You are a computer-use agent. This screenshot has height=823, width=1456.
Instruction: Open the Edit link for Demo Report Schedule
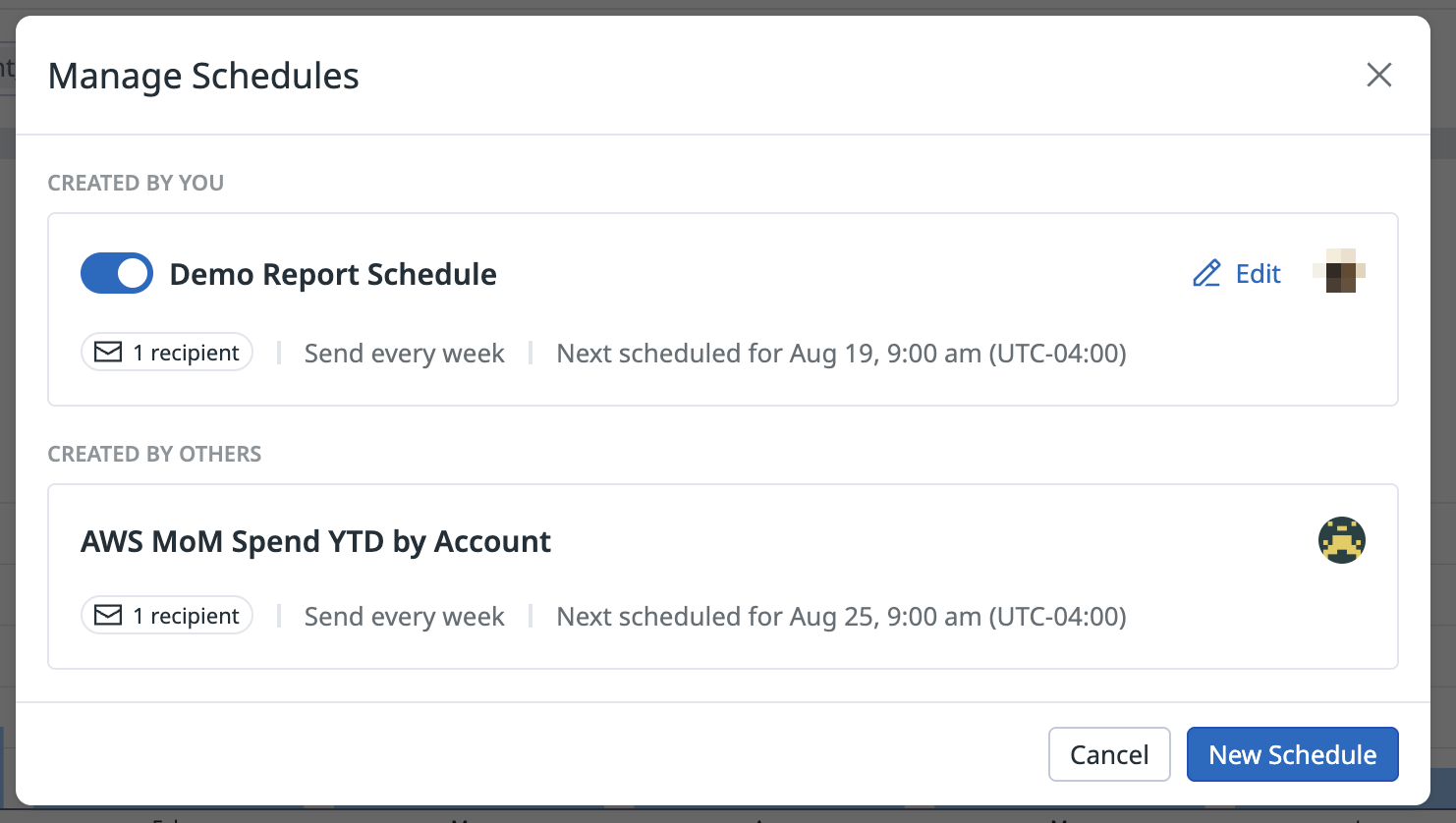(1237, 273)
